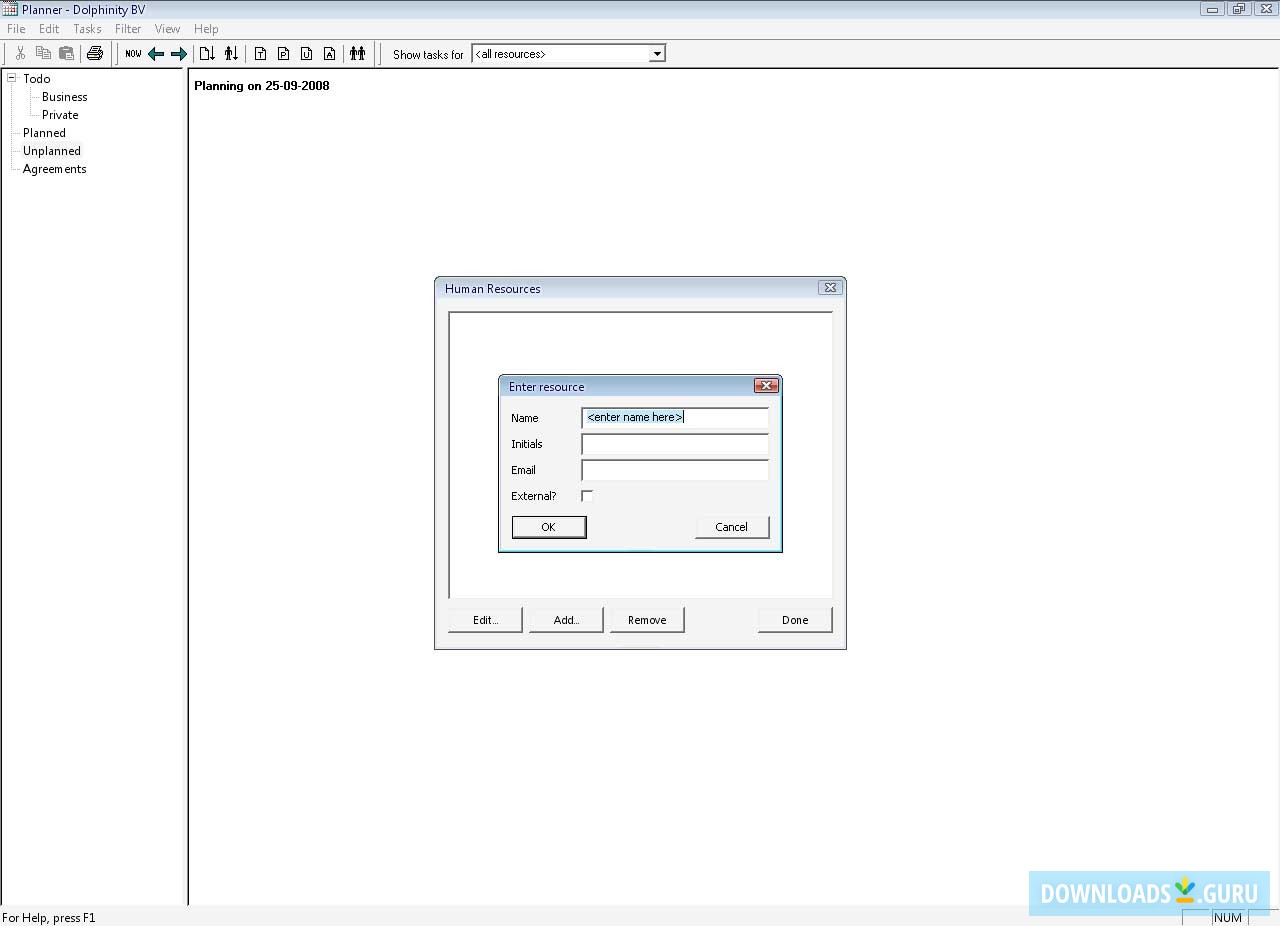Go to next day with right arrow

179,54
